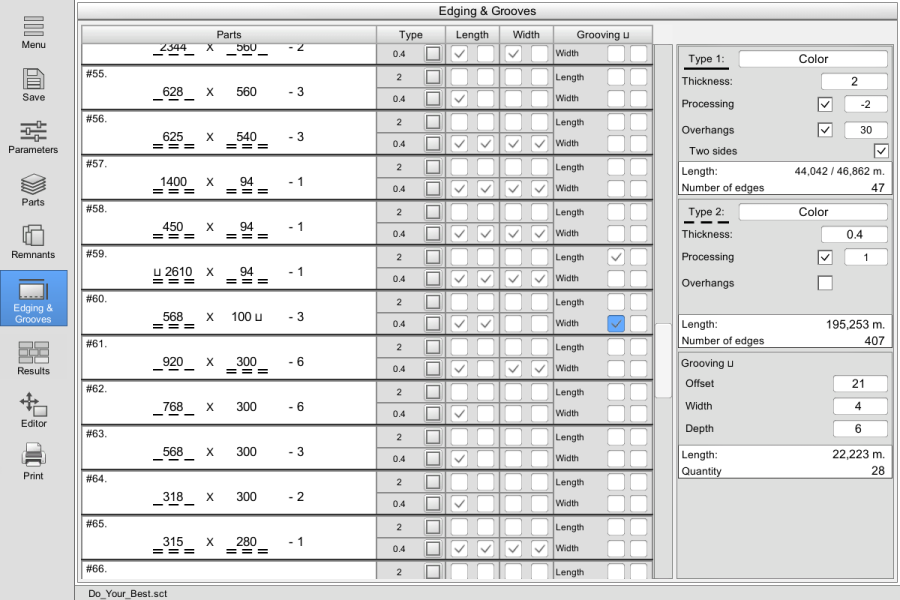The height and width of the screenshot is (600, 900).
Task: Uncheck the checked 0.4 Length edging box in row #64
Action: click(459, 504)
